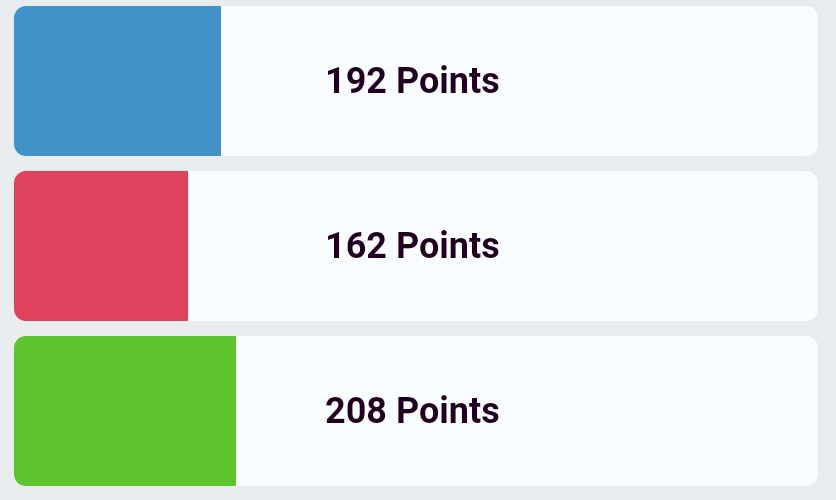This screenshot has height=500, width=836.
Task: Select the "162 Points" score label
Action: (x=412, y=246)
